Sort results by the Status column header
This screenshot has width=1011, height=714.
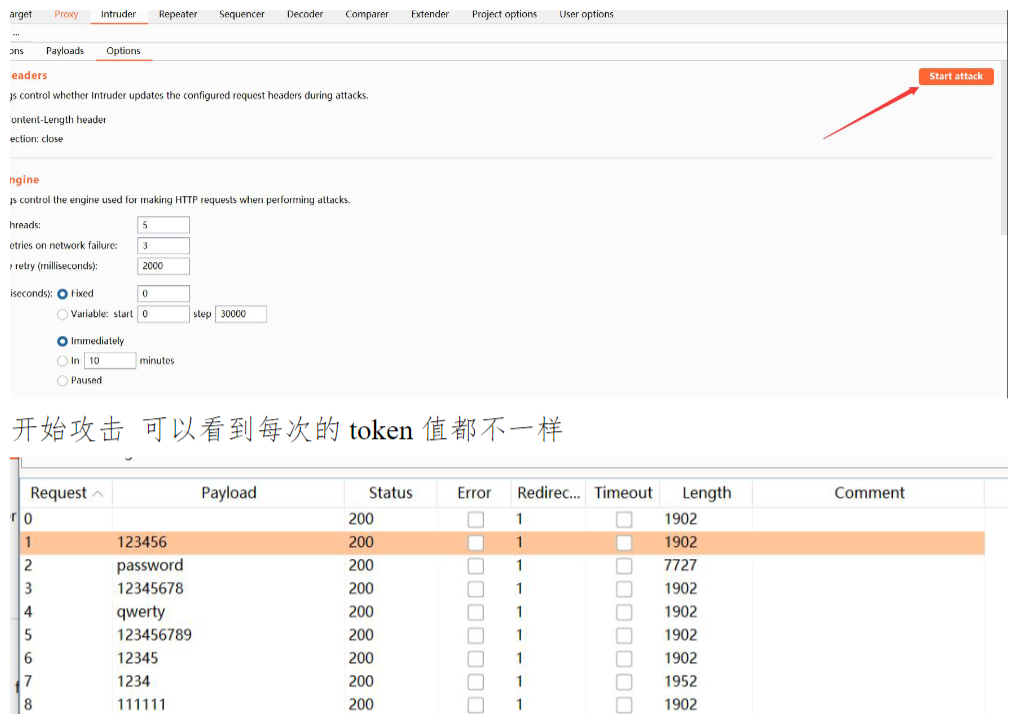point(390,493)
